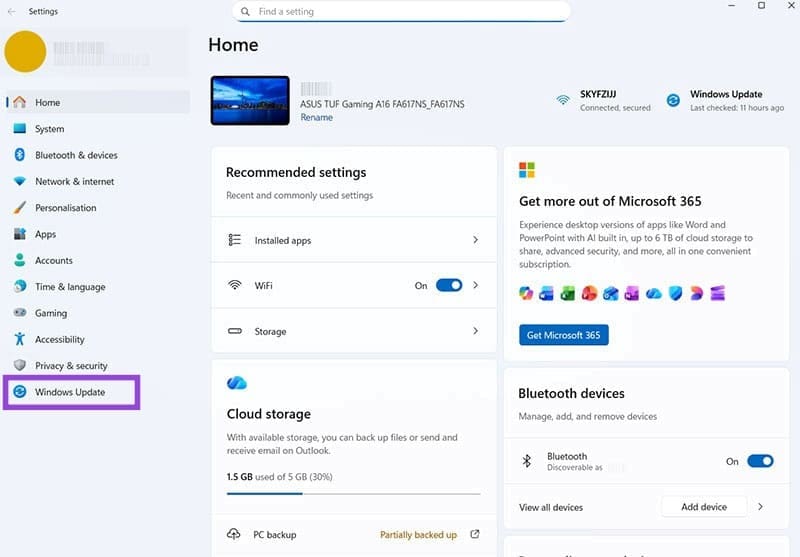The width and height of the screenshot is (800, 557).
Task: Open Network & internet section
Action: pos(98,181)
